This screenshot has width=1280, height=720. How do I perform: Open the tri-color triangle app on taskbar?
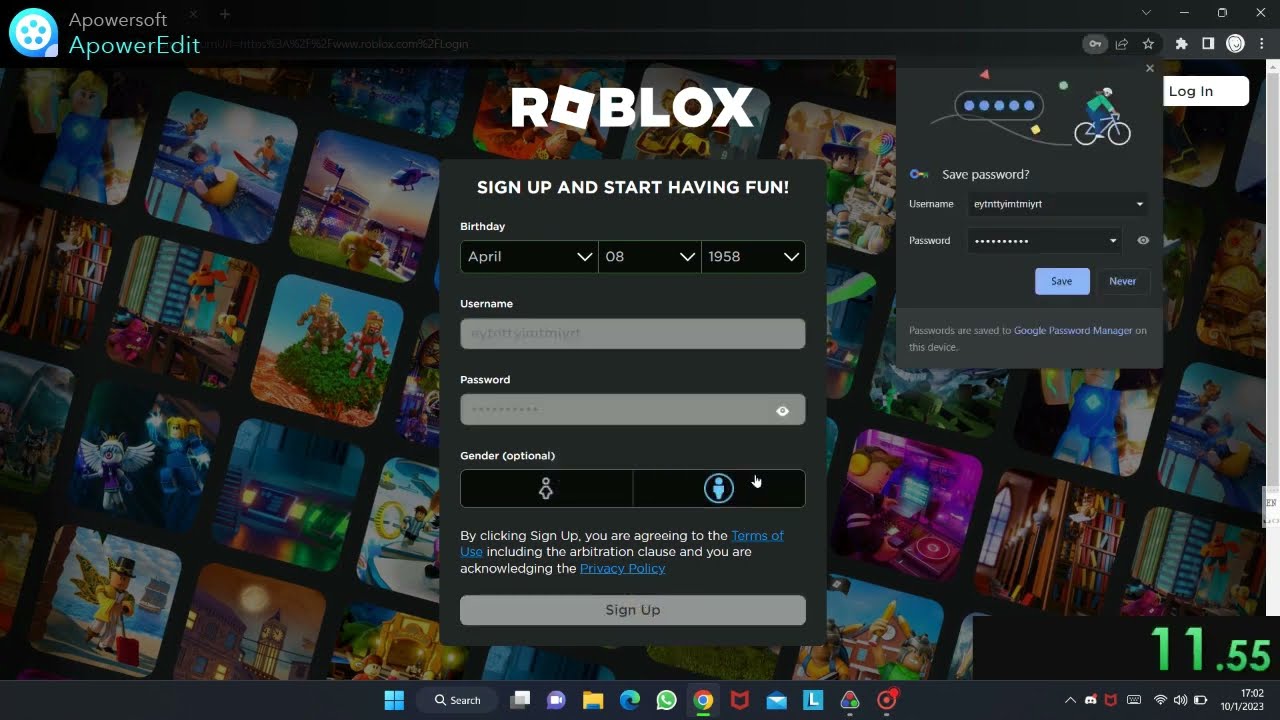pos(850,700)
